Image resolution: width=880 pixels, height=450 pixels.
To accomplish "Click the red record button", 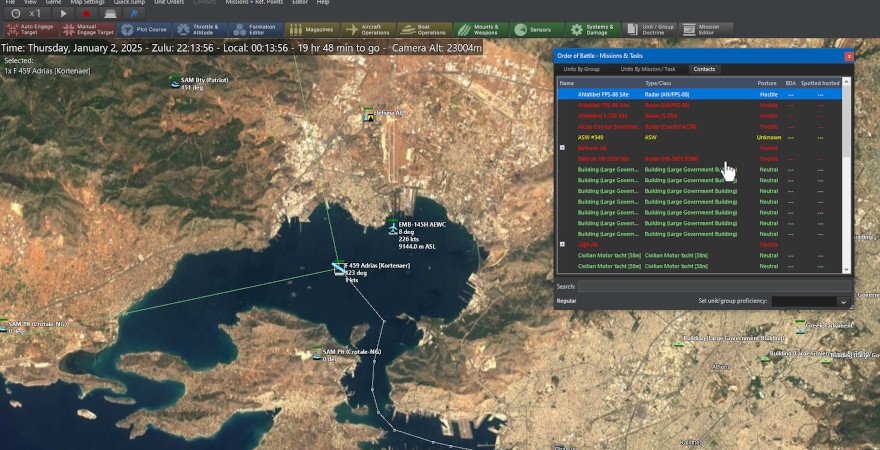I will click(86, 13).
